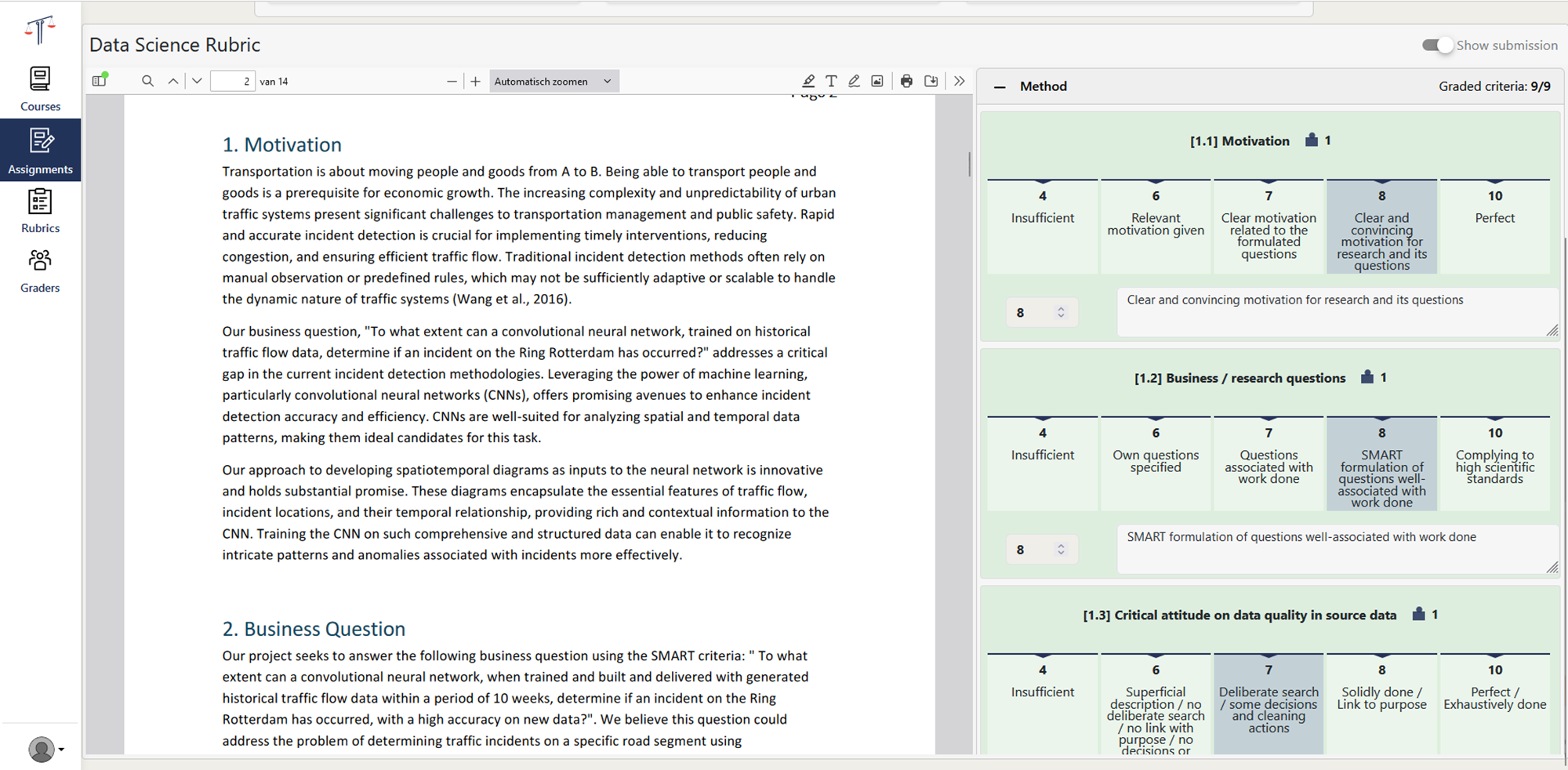Viewport: 1568px width, 770px height.
Task: Go to next PDF page
Action: pos(197,81)
